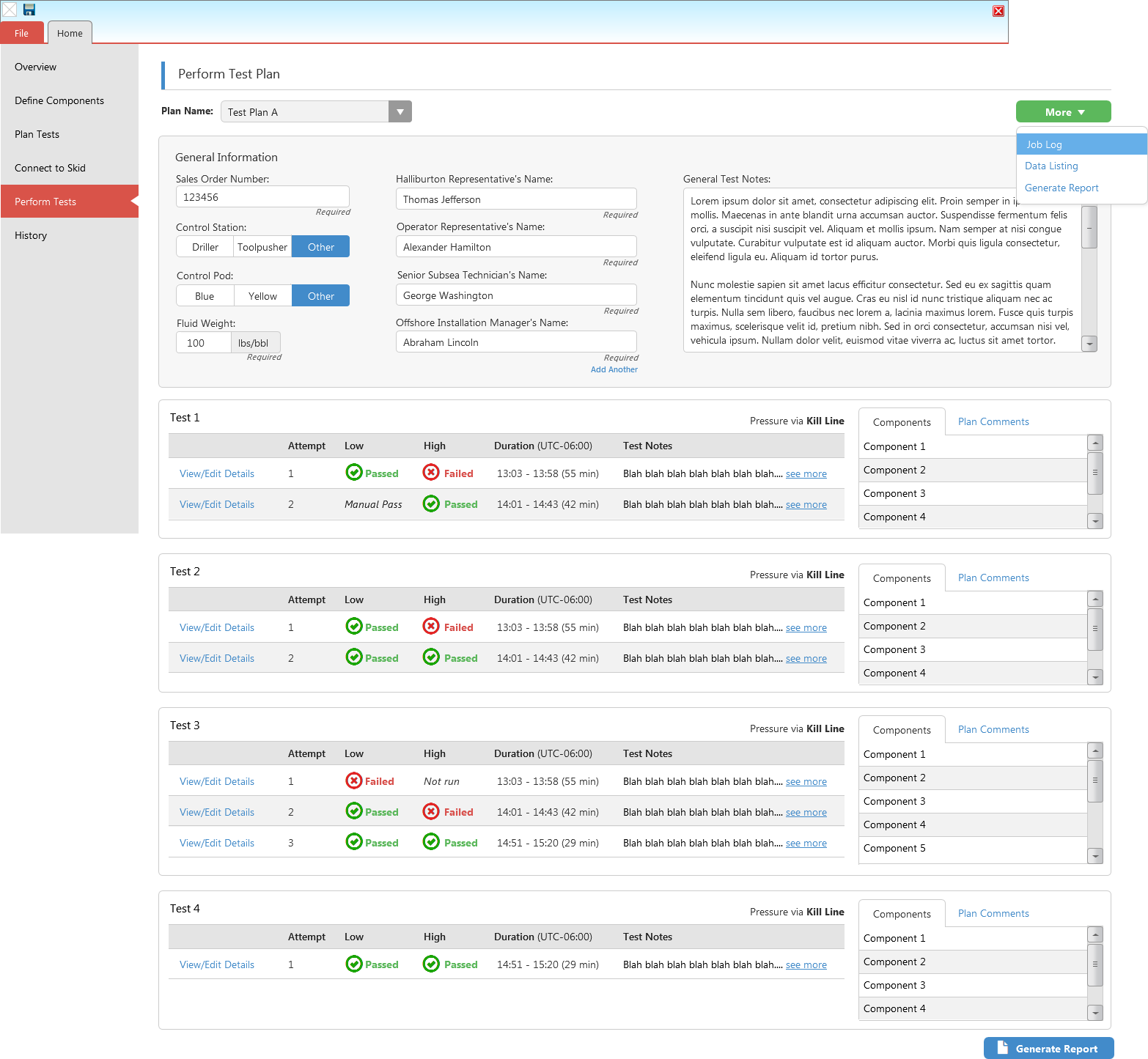Open the lbs/bbl unit selector
Image resolution: width=1148 pixels, height=1059 pixels.
click(x=255, y=343)
